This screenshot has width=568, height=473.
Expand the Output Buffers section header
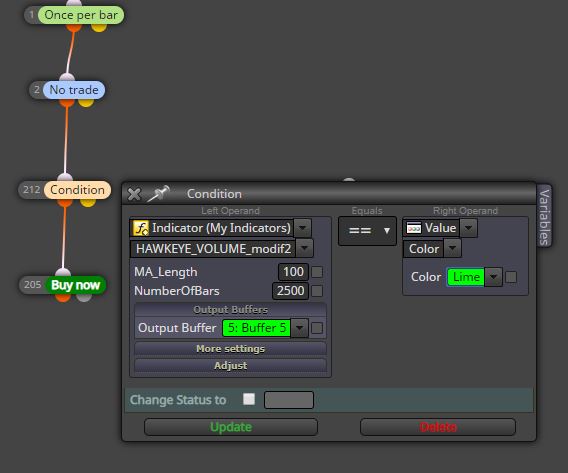[230, 310]
